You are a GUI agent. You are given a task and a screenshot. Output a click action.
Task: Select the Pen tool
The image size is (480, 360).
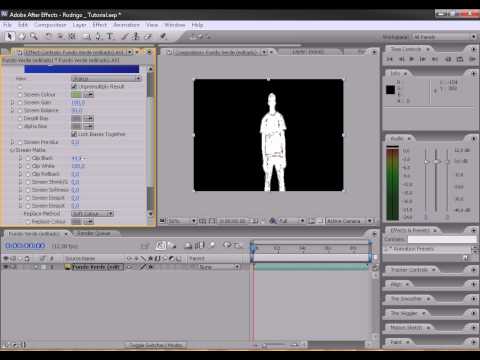point(99,36)
